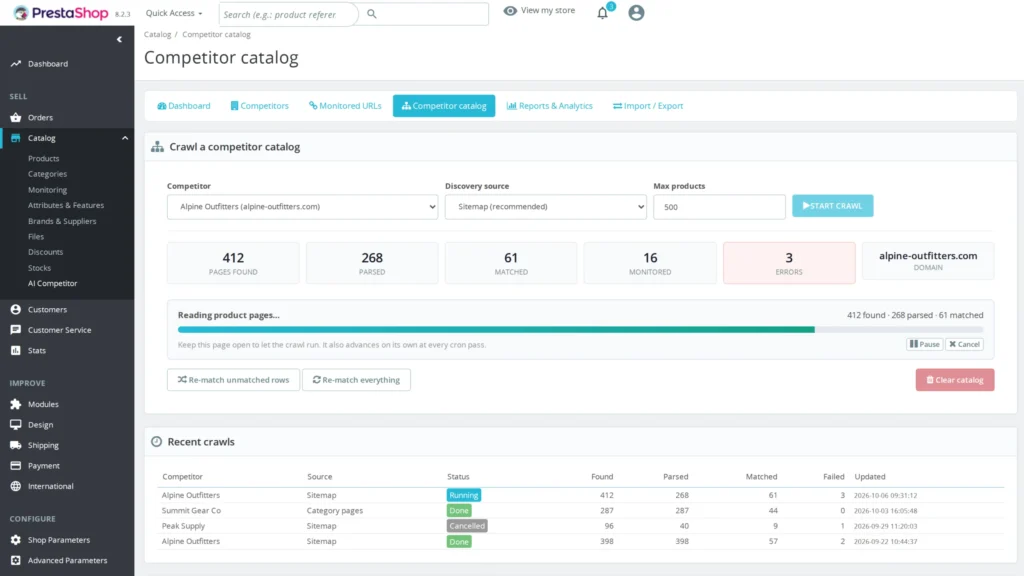The height and width of the screenshot is (576, 1024).
Task: Click the Peak Supply row name
Action: pyautogui.click(x=183, y=526)
